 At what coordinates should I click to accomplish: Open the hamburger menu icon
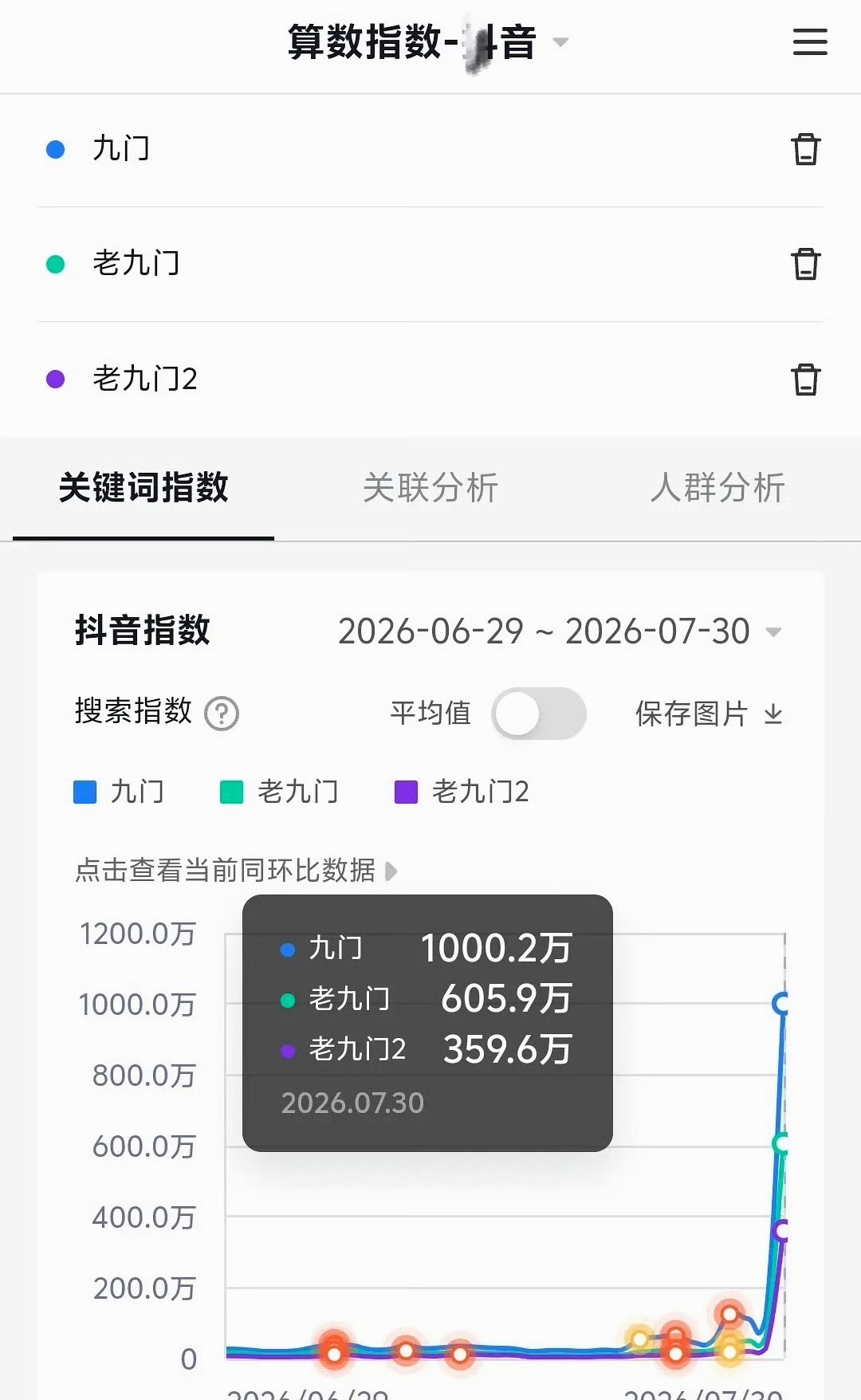(x=810, y=42)
